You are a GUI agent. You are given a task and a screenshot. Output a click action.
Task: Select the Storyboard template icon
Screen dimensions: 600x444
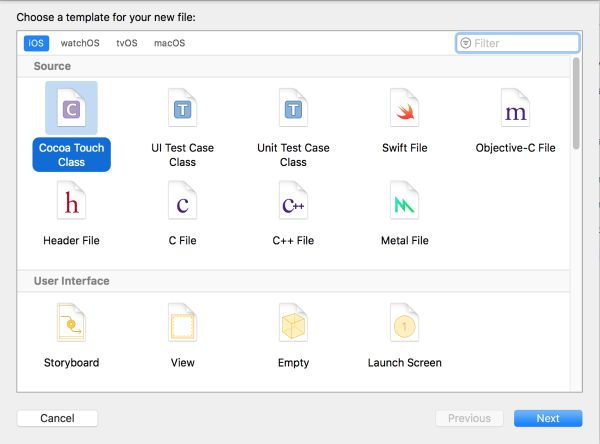(72, 322)
